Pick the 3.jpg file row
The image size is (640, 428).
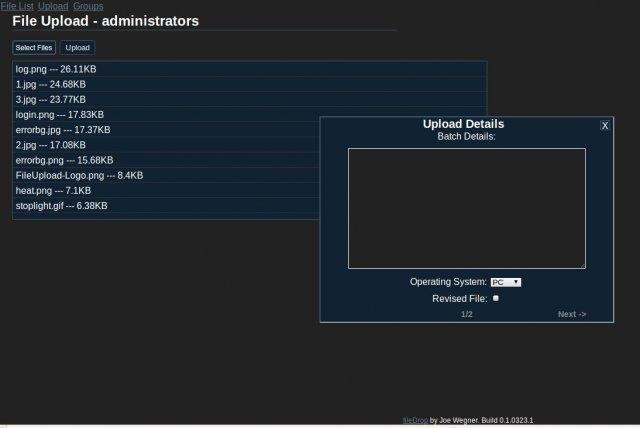point(51,99)
